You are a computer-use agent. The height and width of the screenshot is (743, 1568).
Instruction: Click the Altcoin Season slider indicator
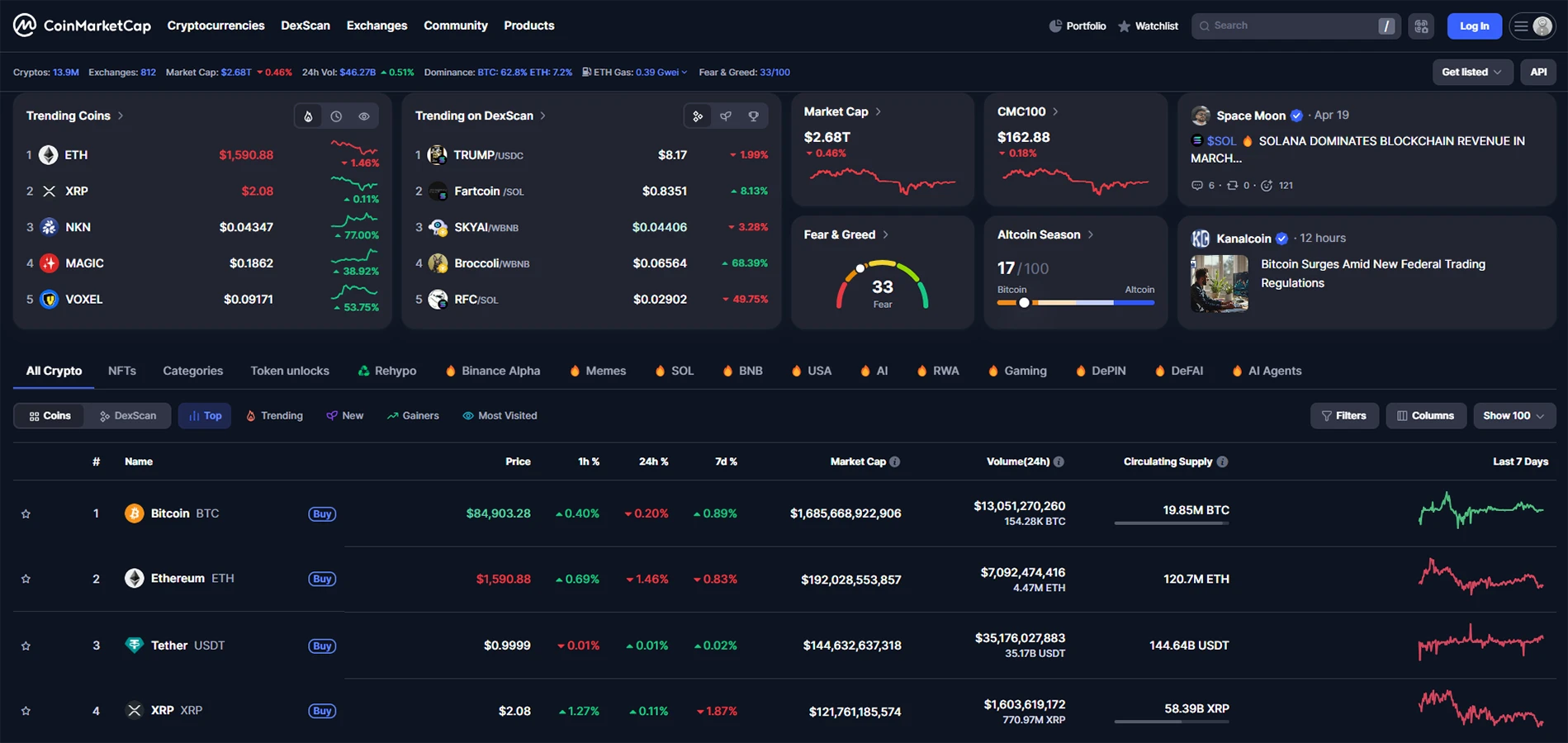point(1024,303)
